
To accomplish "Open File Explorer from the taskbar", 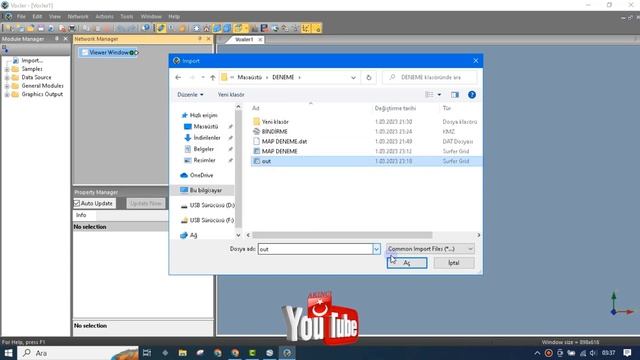I will pyautogui.click(x=182, y=353).
